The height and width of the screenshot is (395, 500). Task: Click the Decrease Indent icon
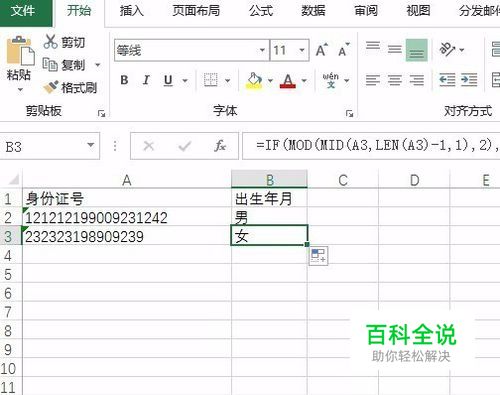447,80
